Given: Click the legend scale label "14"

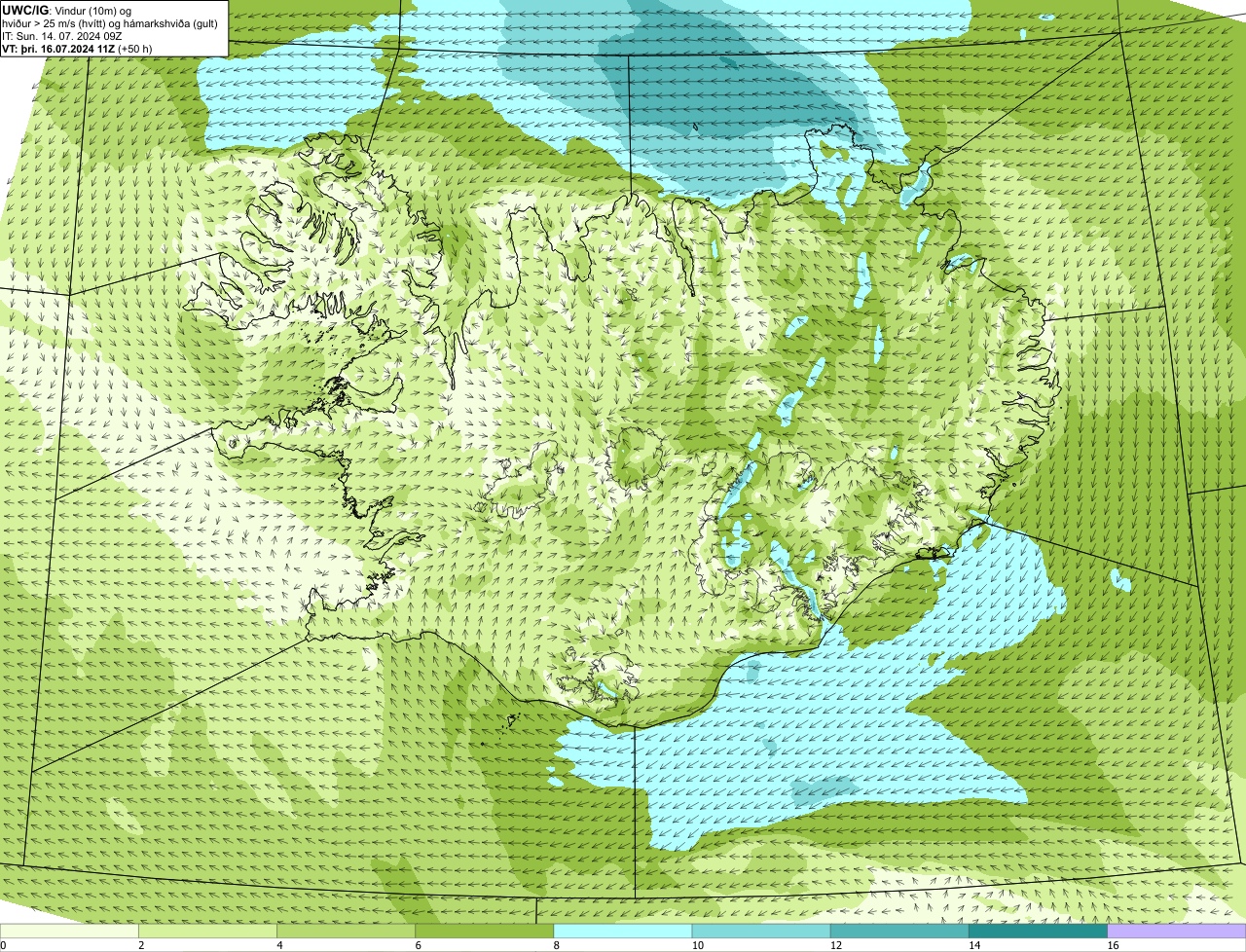Looking at the screenshot, I should tap(973, 945).
